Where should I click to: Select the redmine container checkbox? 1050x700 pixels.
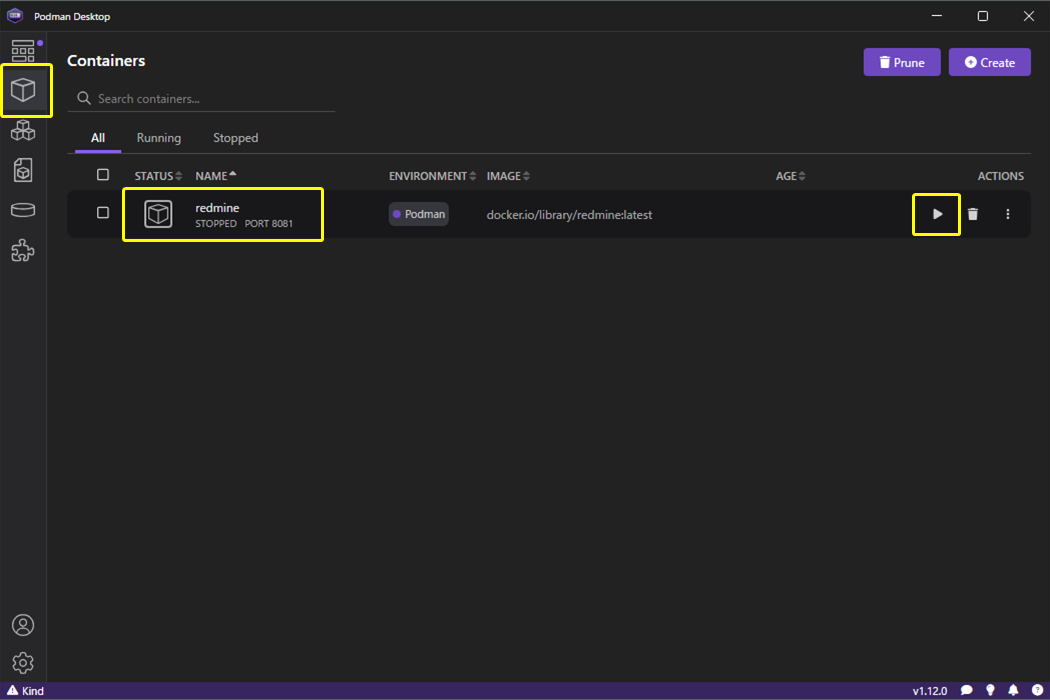tap(103, 213)
